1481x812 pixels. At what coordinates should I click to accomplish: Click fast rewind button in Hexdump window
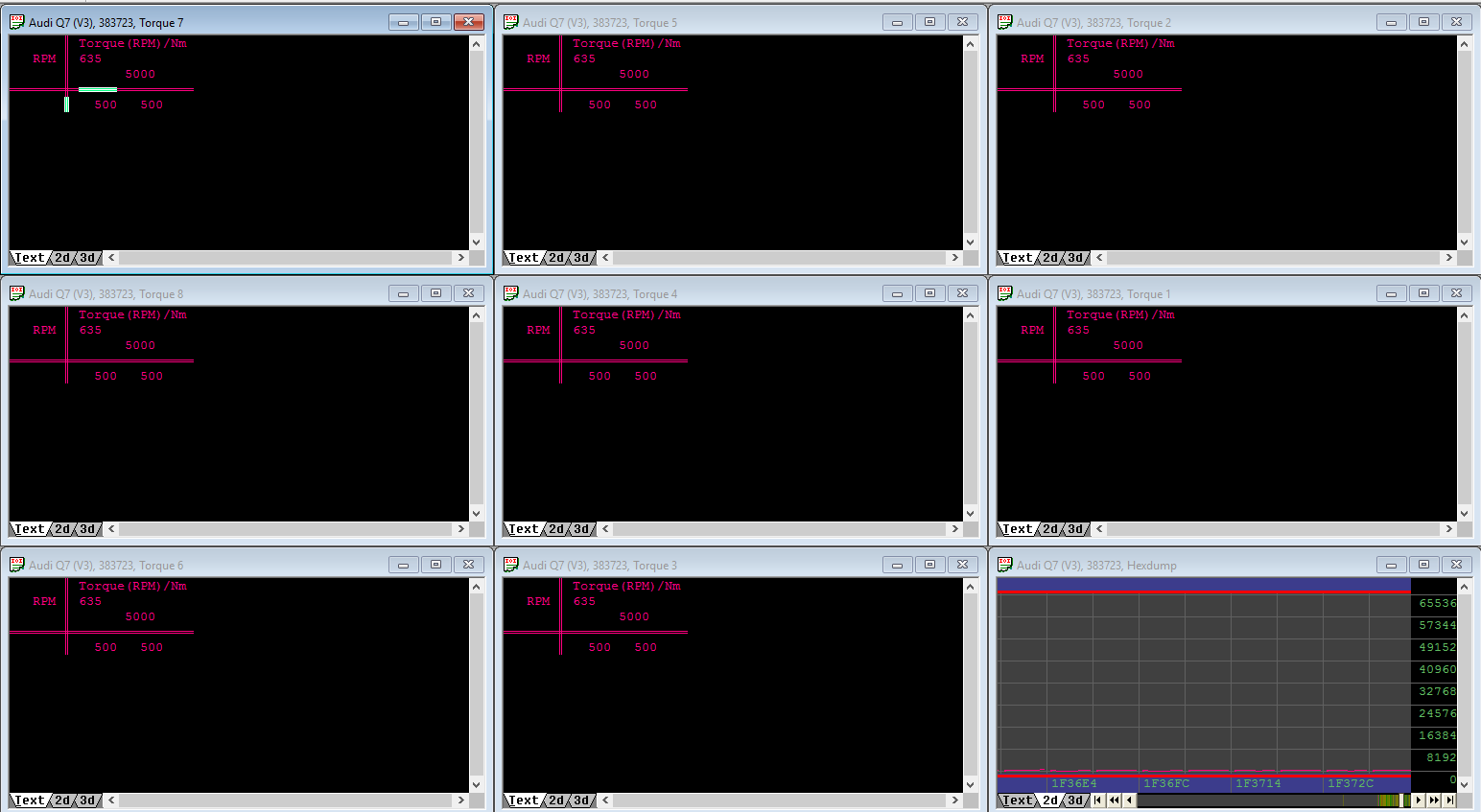point(1114,800)
